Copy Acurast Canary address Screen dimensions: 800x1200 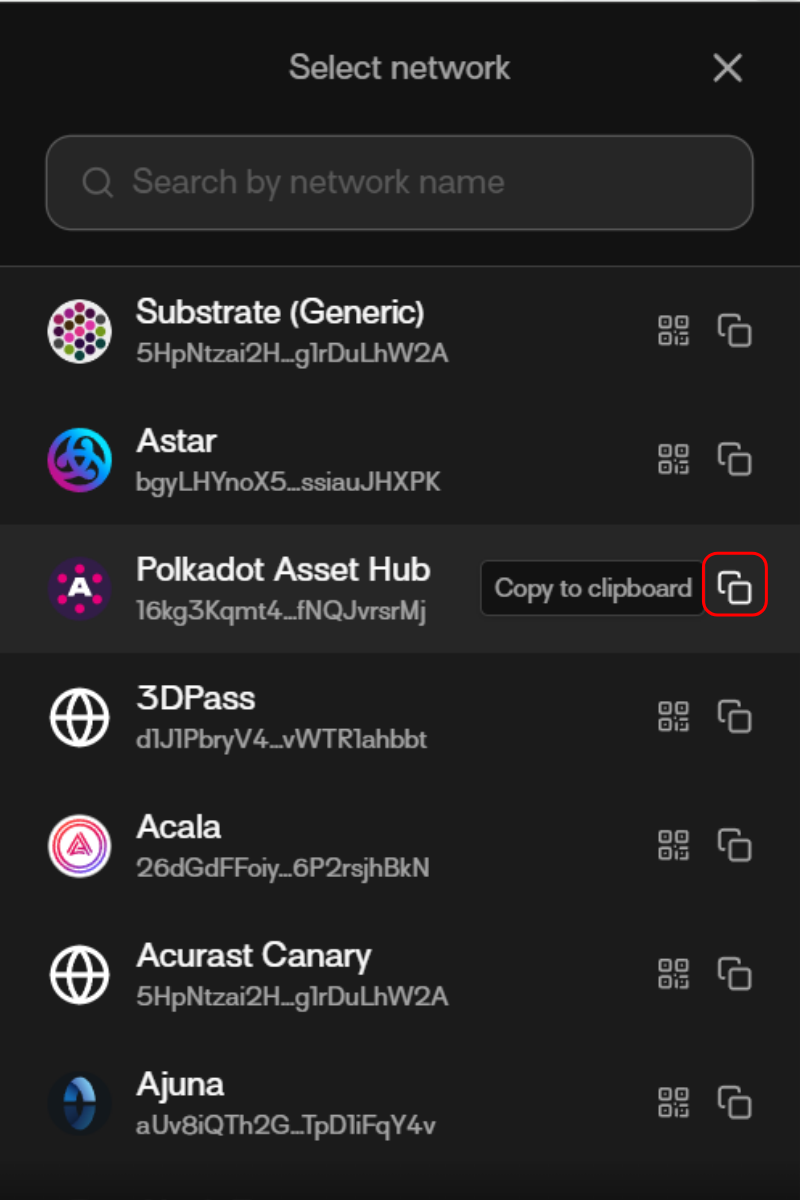click(x=735, y=974)
